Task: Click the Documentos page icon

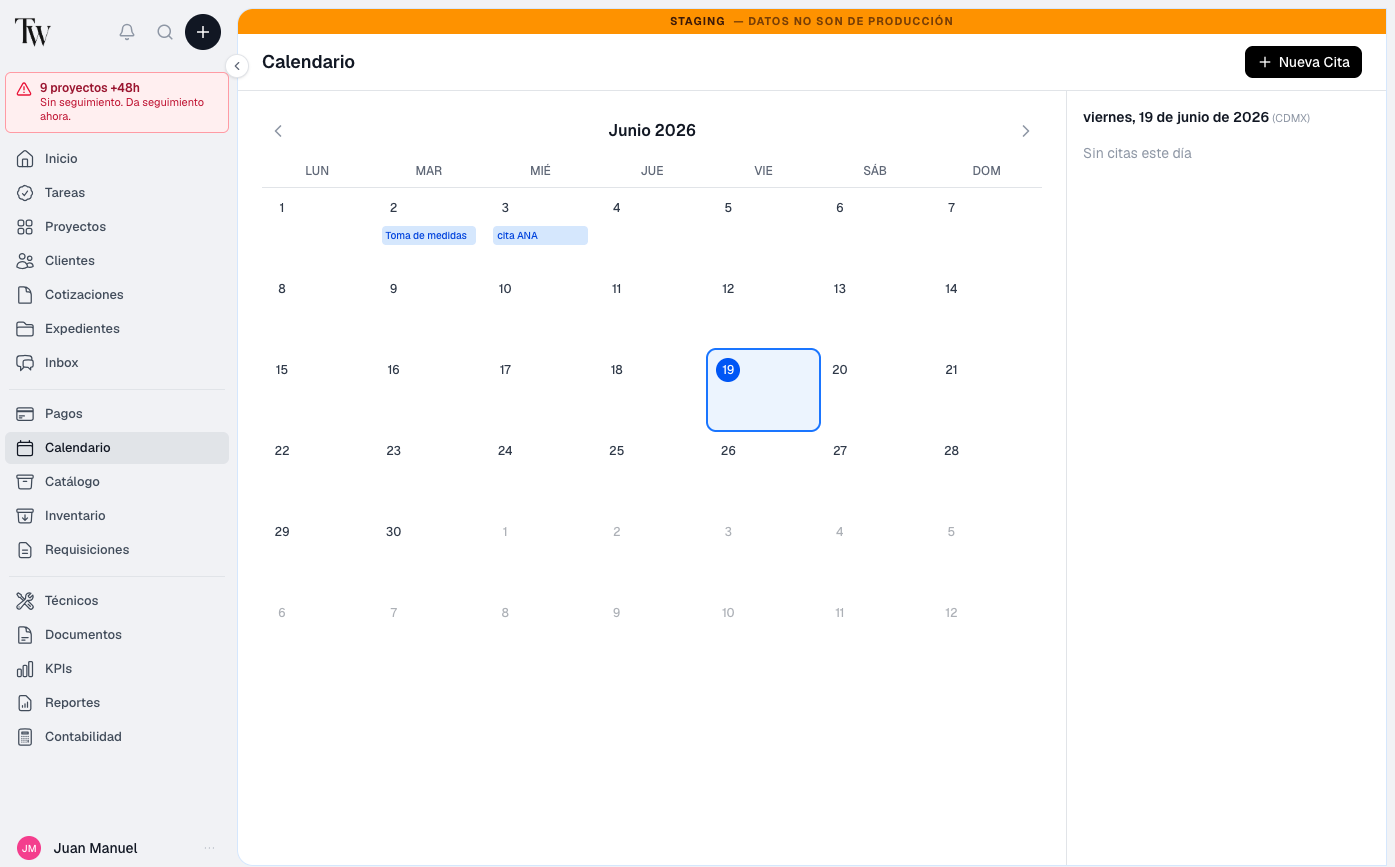Action: (x=26, y=635)
